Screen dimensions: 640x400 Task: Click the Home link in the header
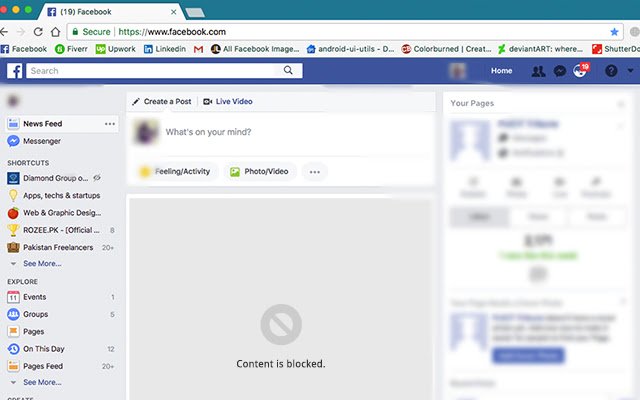point(501,71)
